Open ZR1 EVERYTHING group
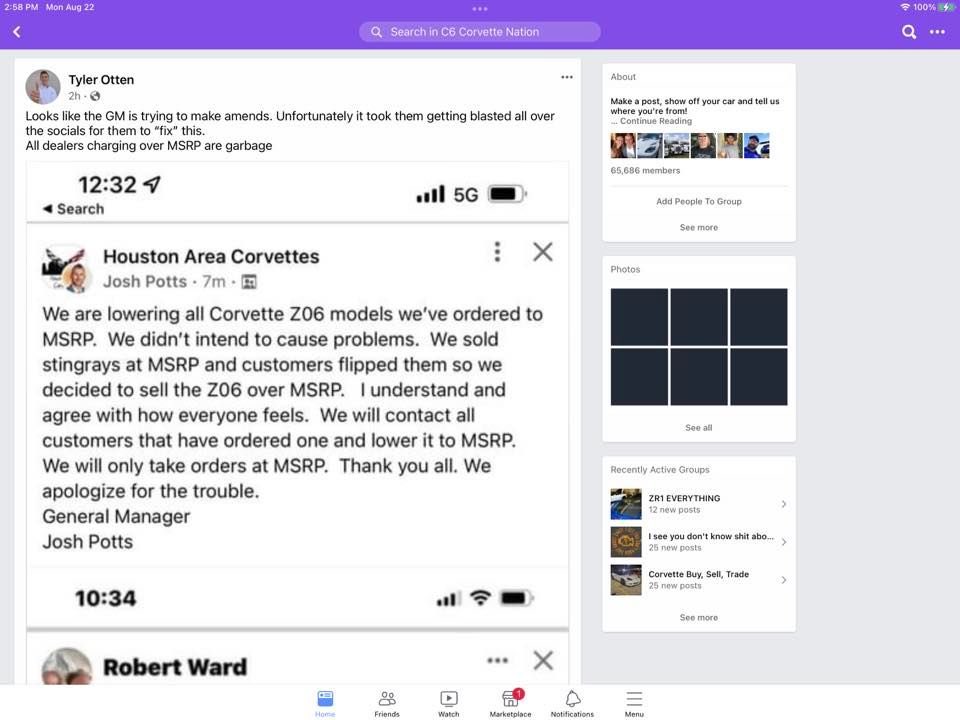The height and width of the screenshot is (720, 960). click(699, 504)
